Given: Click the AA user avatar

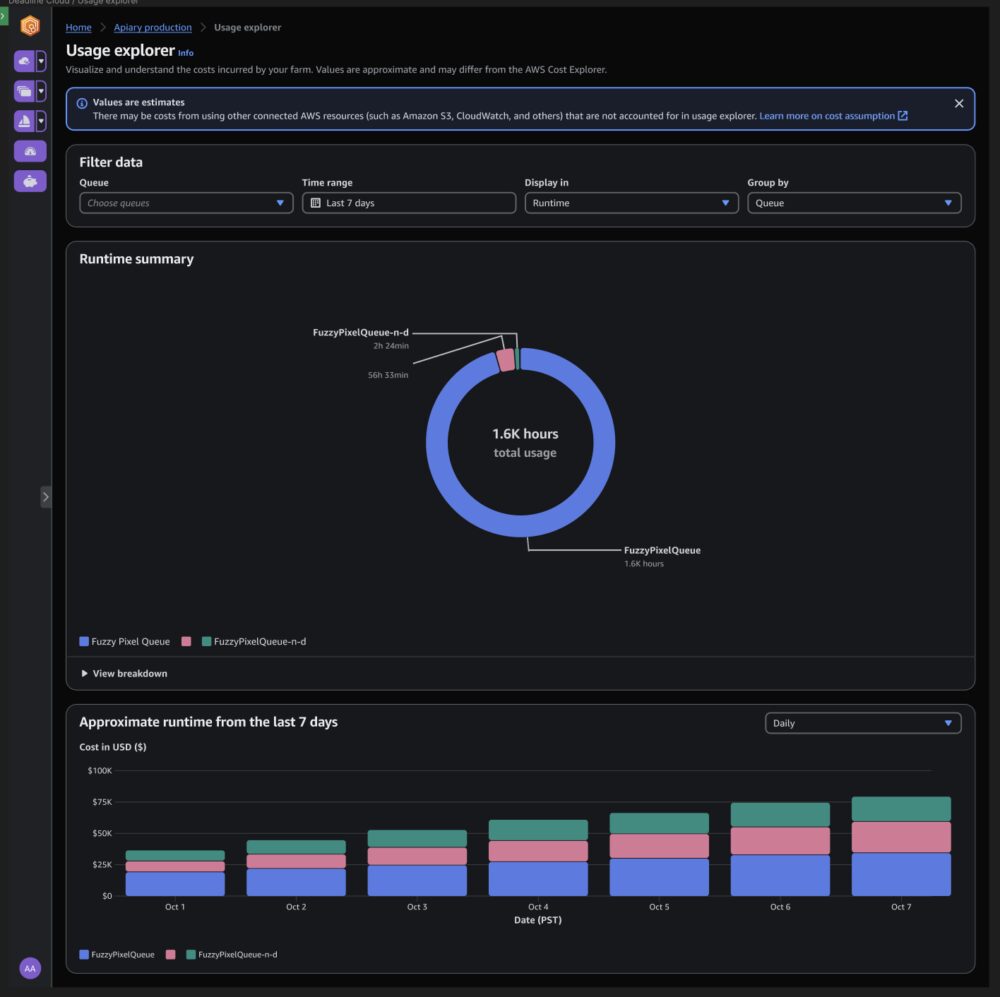Looking at the screenshot, I should [x=30, y=968].
